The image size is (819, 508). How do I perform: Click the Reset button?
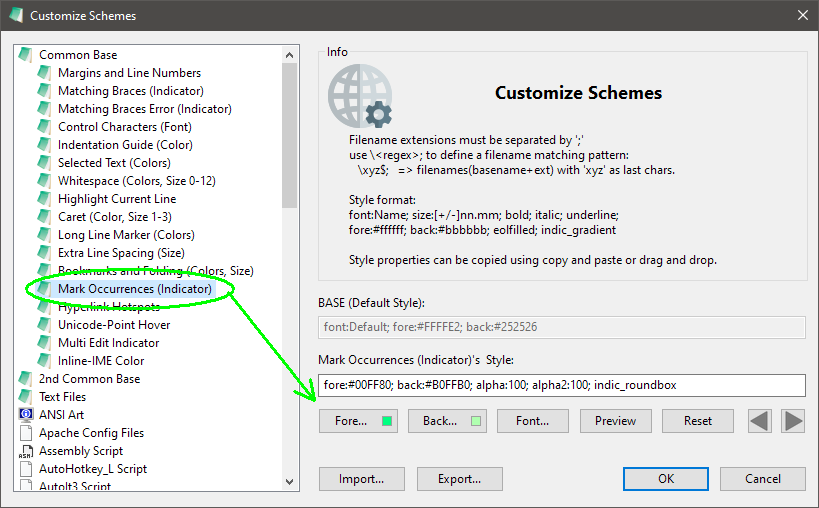pyautogui.click(x=698, y=421)
